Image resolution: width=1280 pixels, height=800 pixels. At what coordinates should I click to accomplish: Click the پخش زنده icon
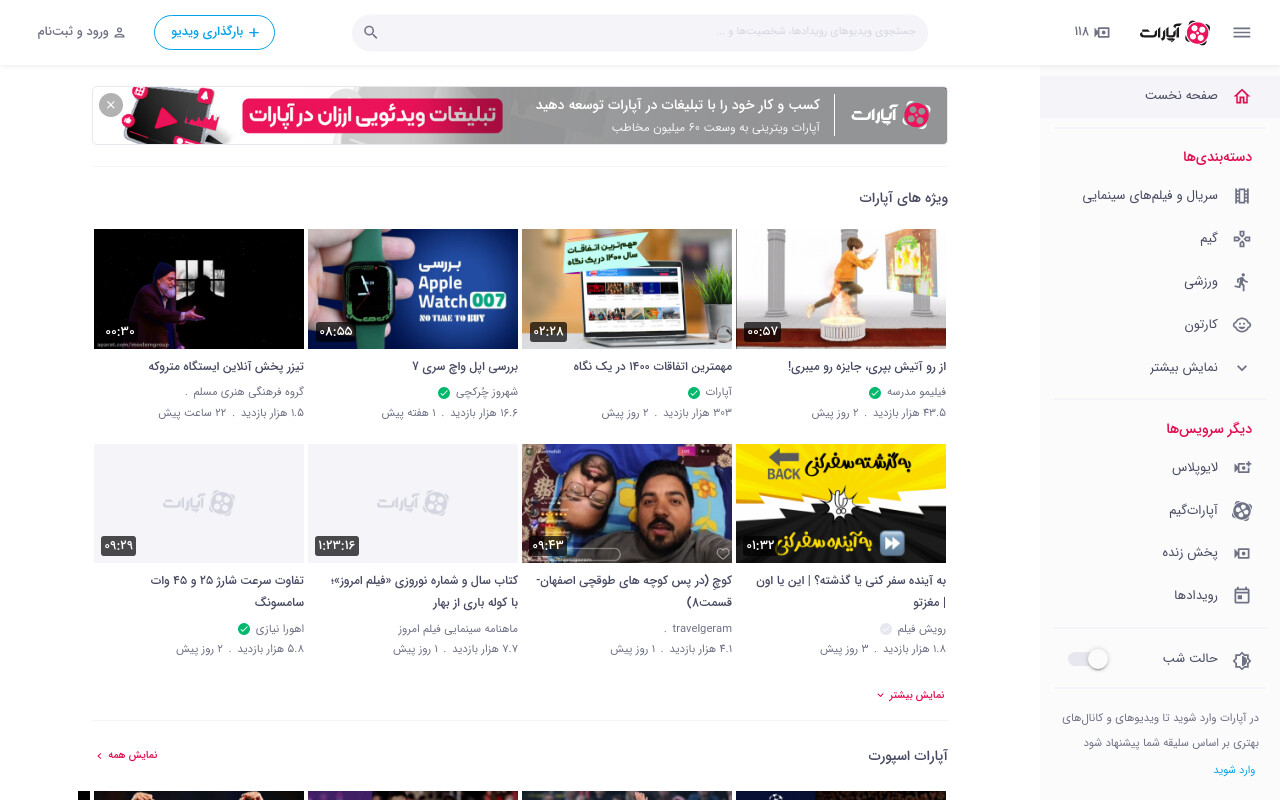[1242, 553]
